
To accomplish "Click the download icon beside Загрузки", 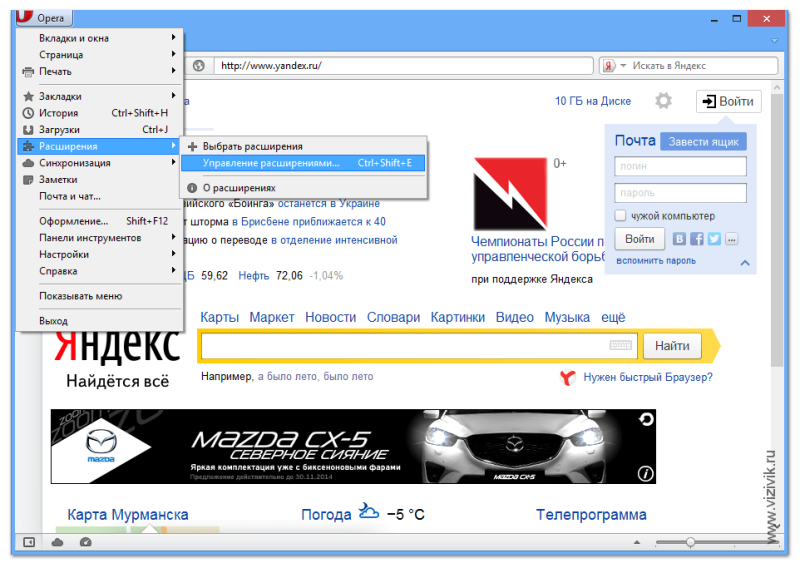I will pos(28,130).
